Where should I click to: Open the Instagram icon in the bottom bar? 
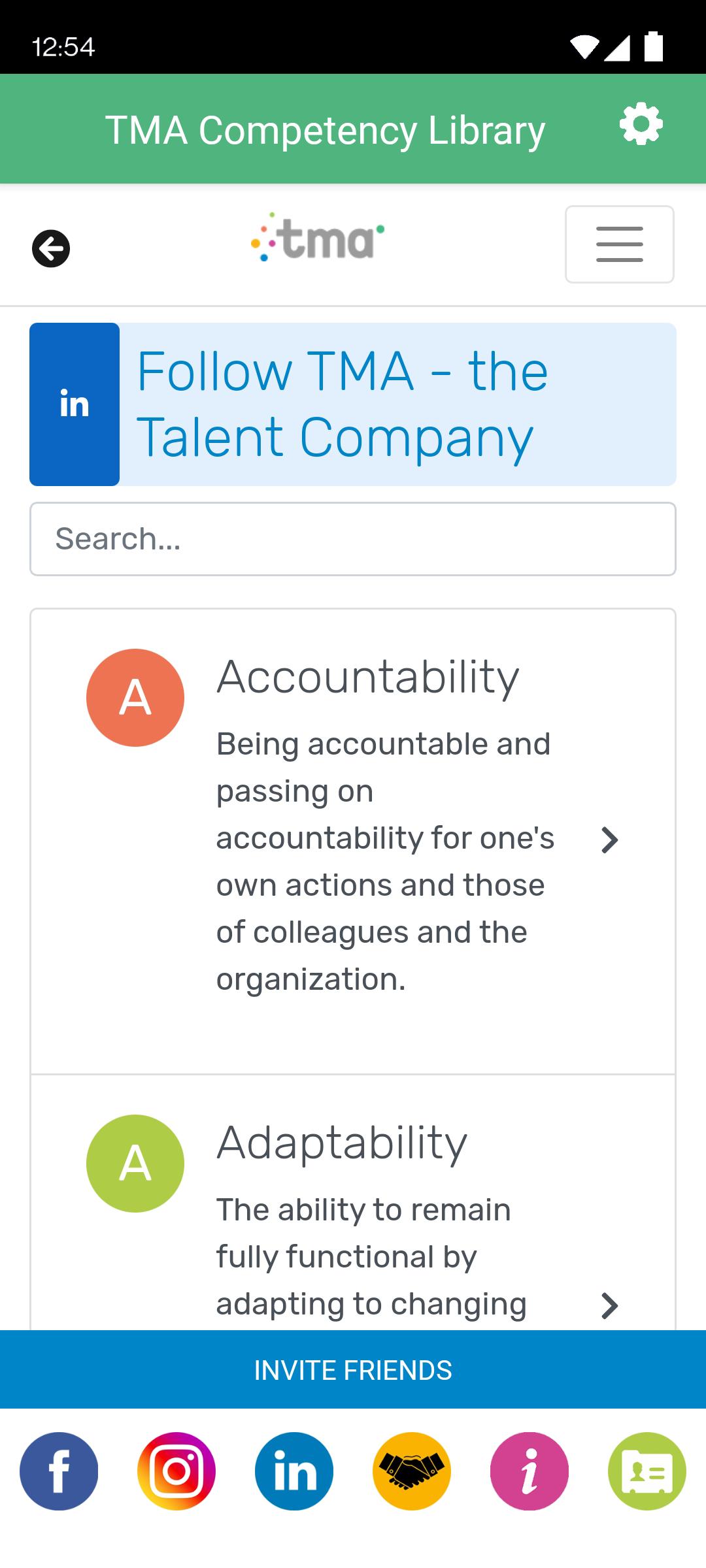point(176,1471)
